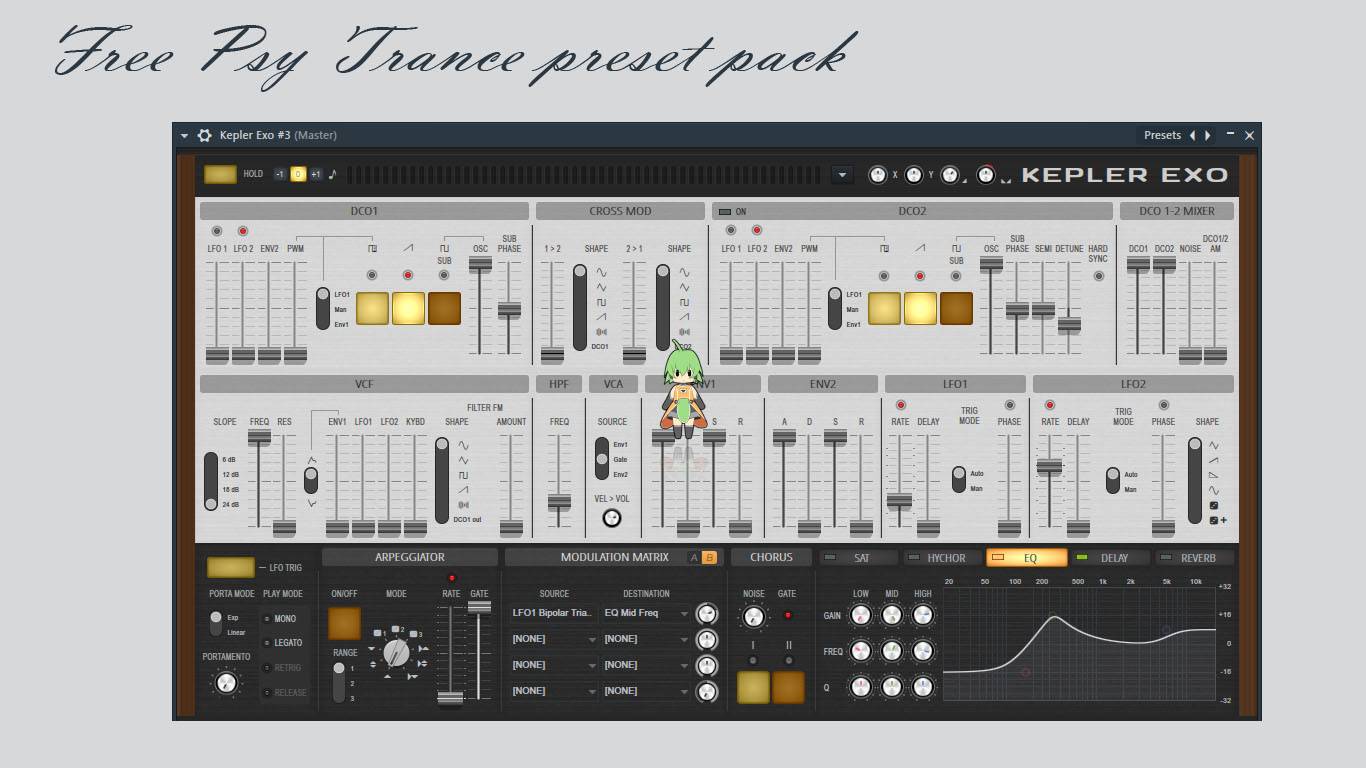Switch to the SAT effect tab
Image resolution: width=1366 pixels, height=768 pixels.
pos(857,558)
